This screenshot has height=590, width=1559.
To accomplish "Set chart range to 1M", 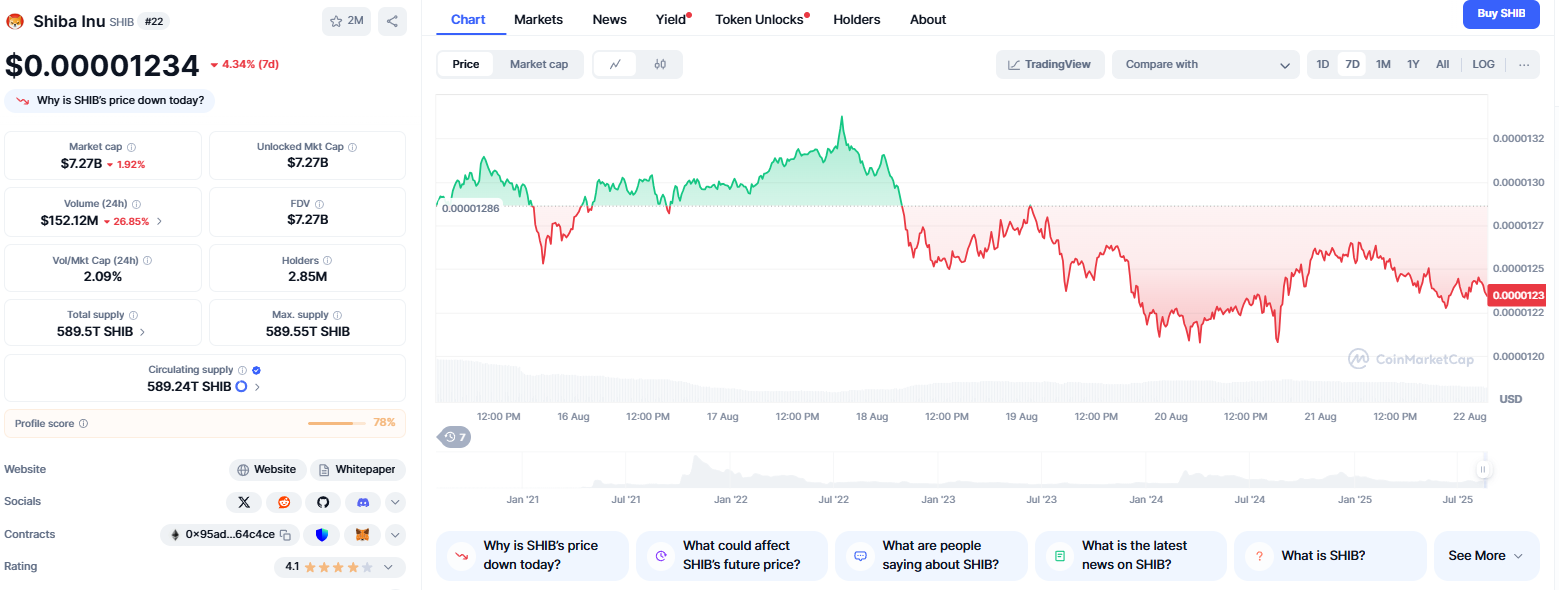I will point(1383,64).
